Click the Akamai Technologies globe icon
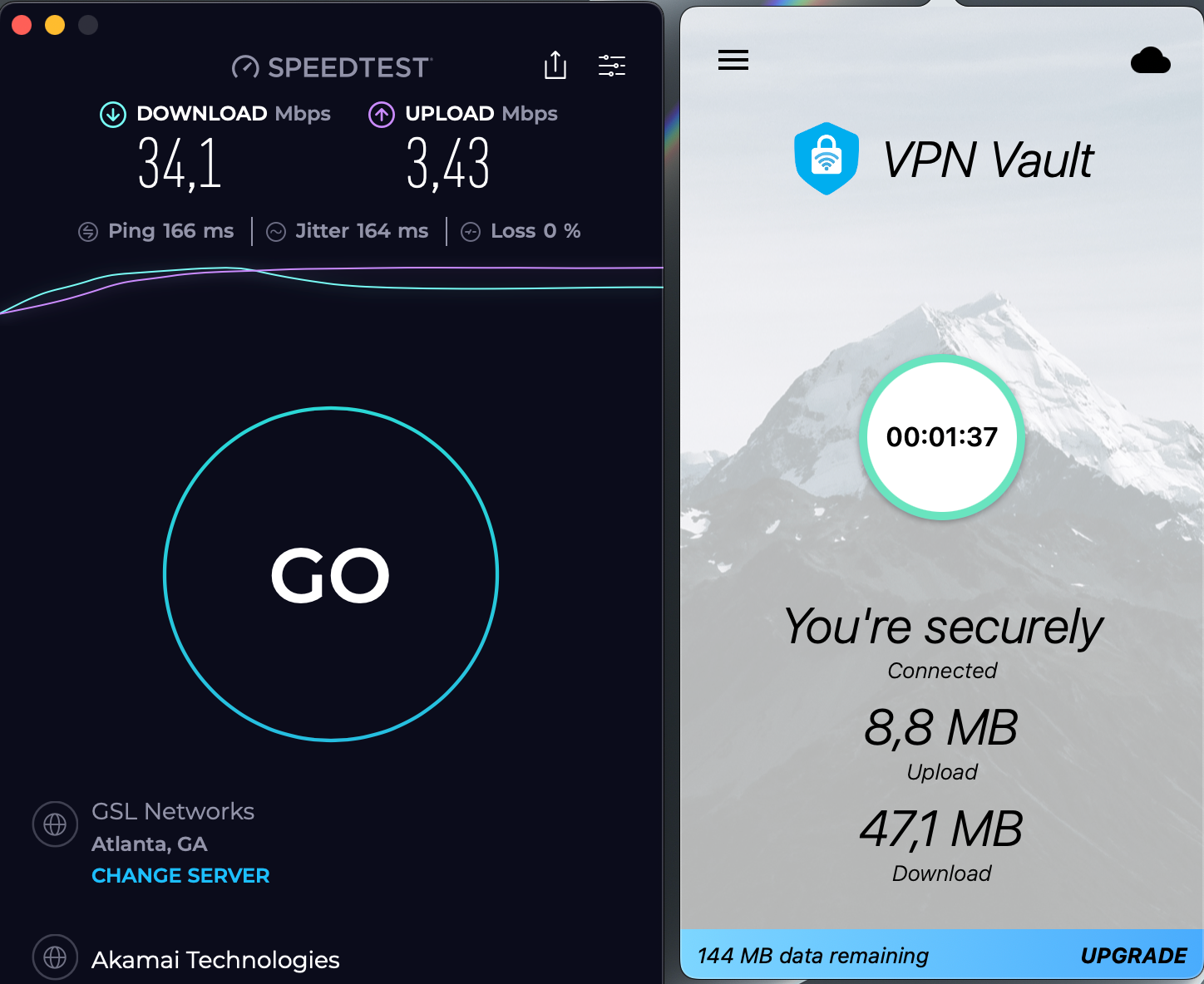 [55, 957]
